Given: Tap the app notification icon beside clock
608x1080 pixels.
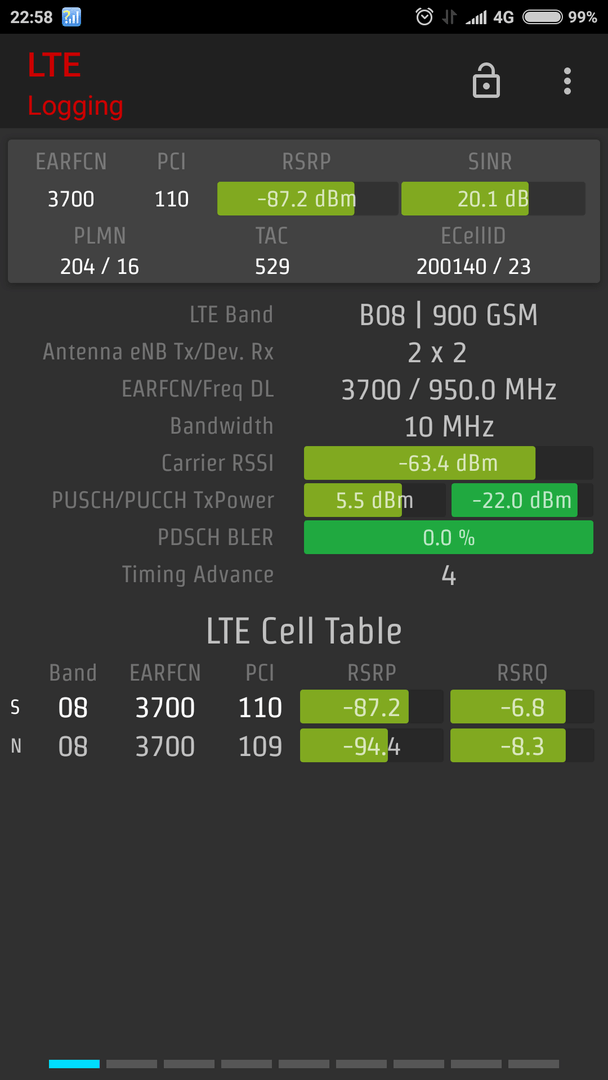Looking at the screenshot, I should pyautogui.click(x=71, y=17).
